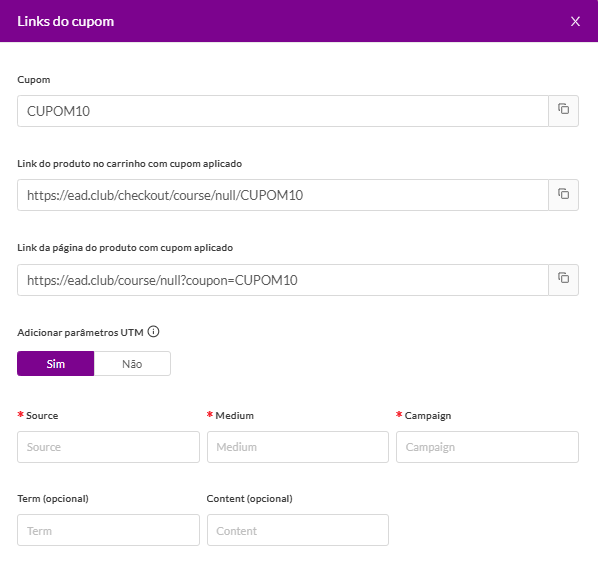
Task: Activate the optional Term field
Action: pyautogui.click(x=108, y=530)
